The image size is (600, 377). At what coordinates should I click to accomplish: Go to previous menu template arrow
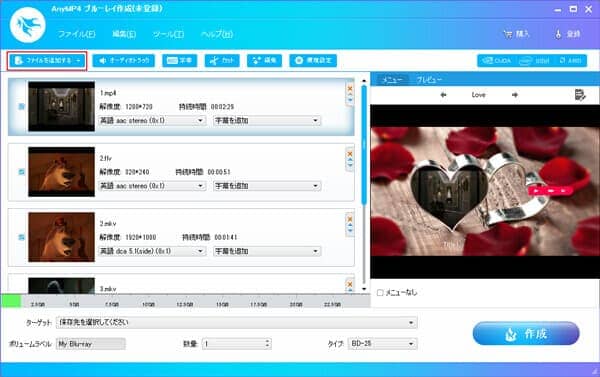pyautogui.click(x=443, y=95)
